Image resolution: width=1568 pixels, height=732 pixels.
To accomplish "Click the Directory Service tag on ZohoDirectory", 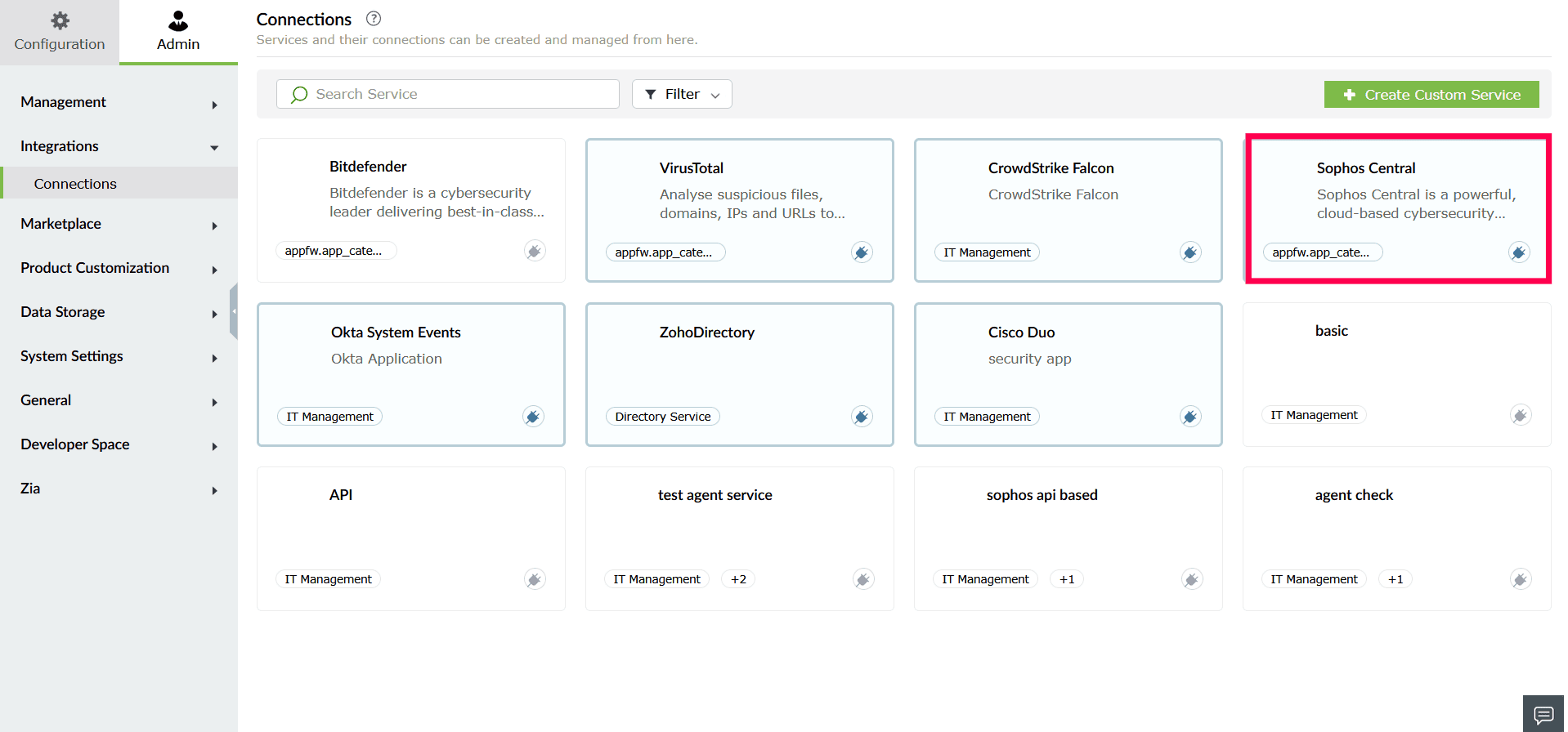I will [x=663, y=417].
